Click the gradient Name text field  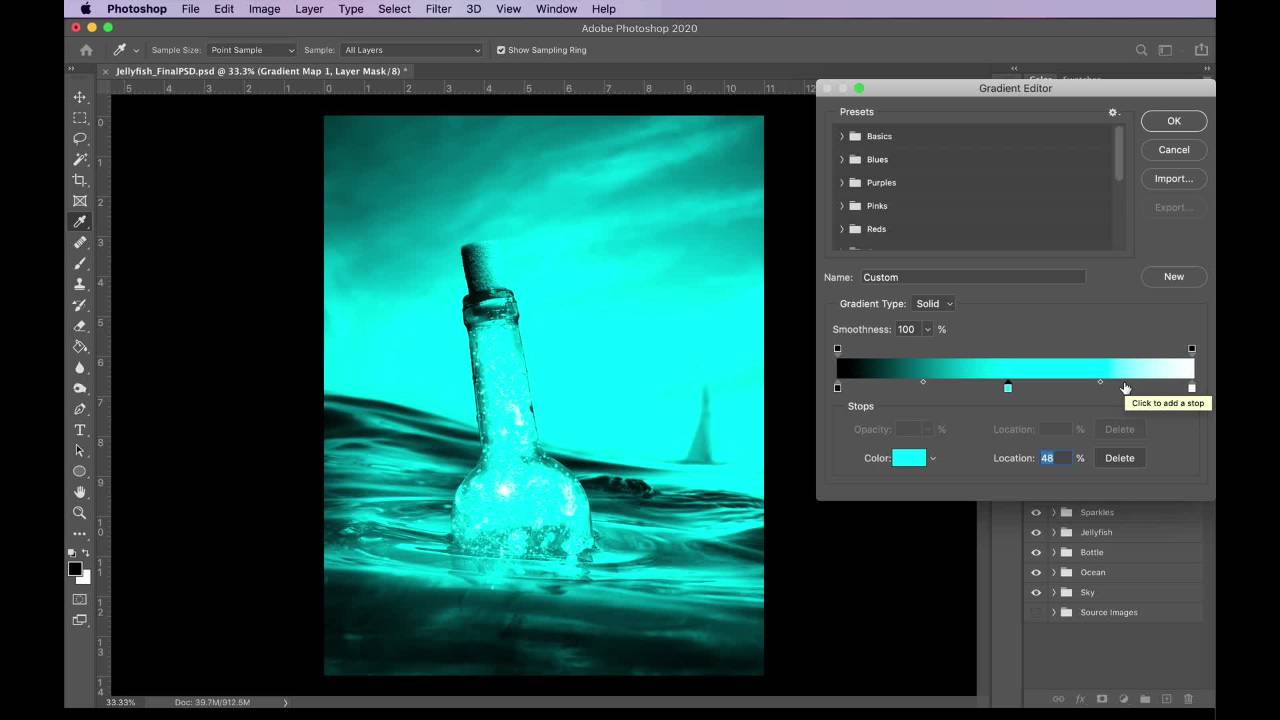972,277
